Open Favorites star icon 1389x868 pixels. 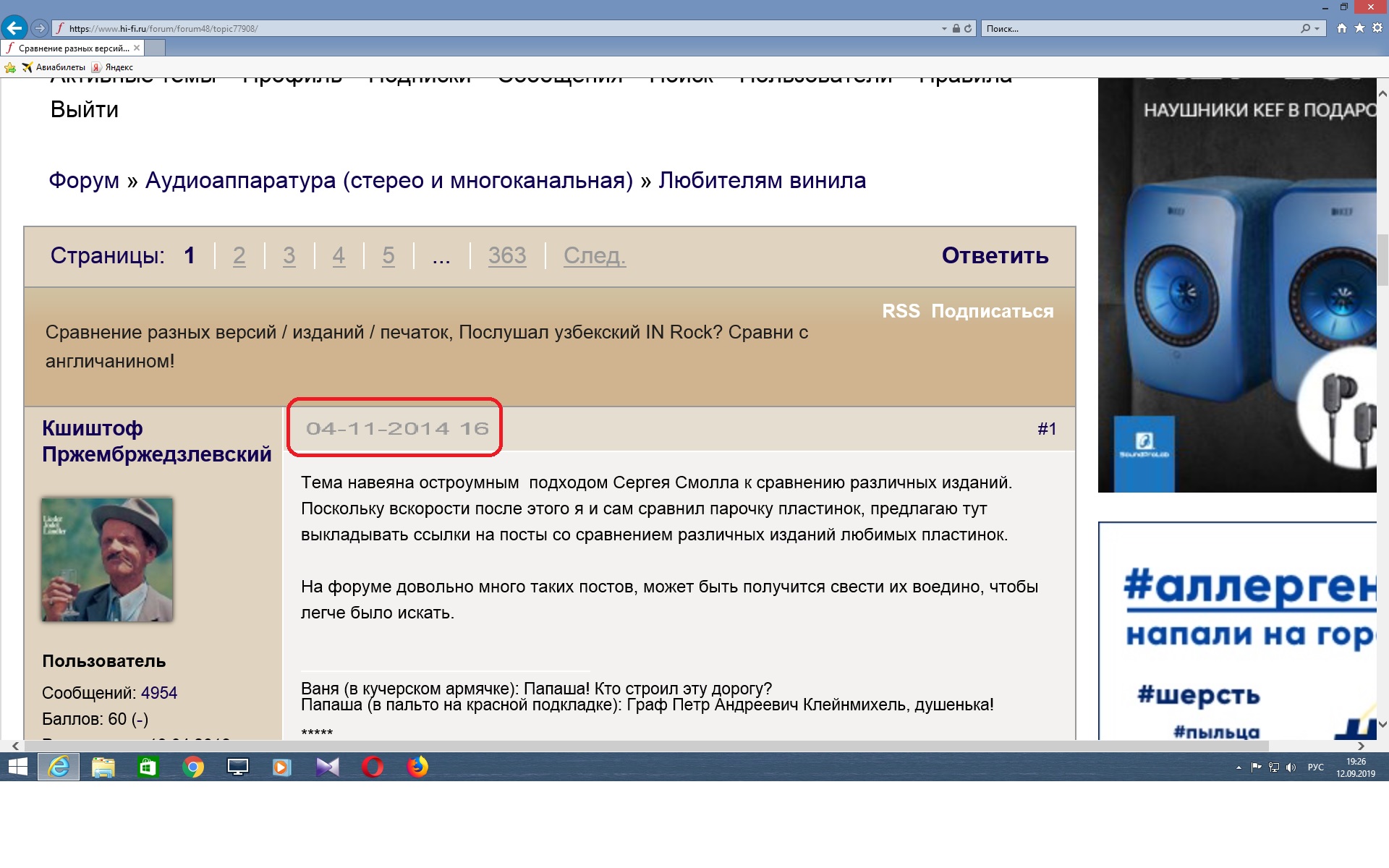pyautogui.click(x=1359, y=28)
